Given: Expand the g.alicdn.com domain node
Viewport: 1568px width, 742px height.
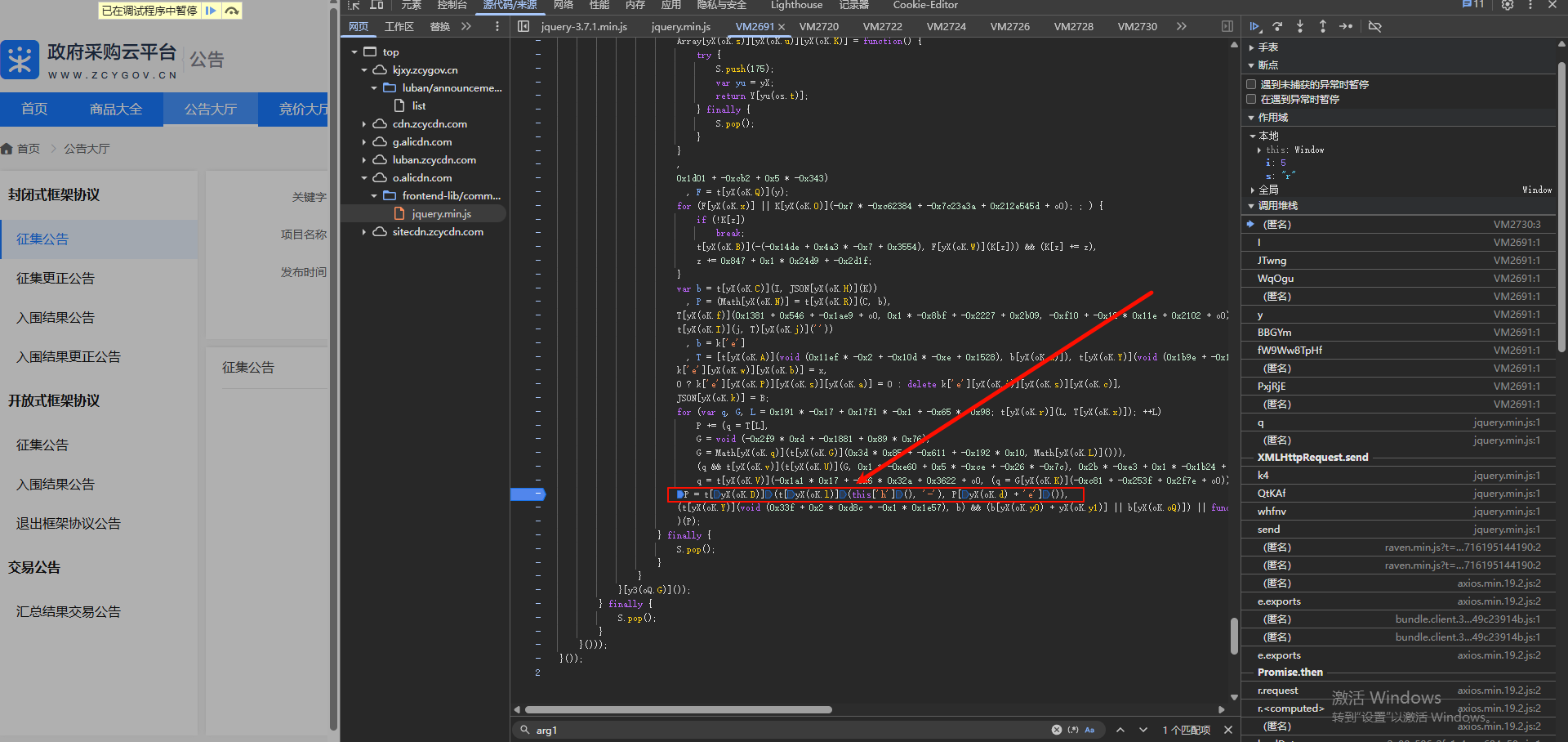Looking at the screenshot, I should tap(364, 142).
